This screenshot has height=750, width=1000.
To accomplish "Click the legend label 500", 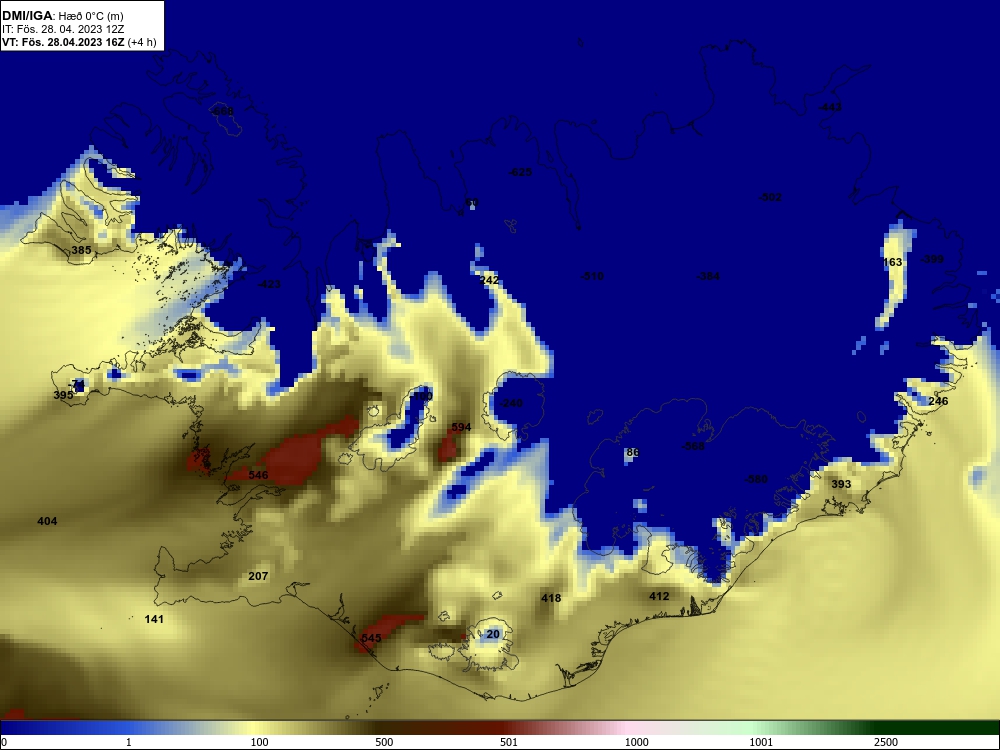I will coord(384,742).
